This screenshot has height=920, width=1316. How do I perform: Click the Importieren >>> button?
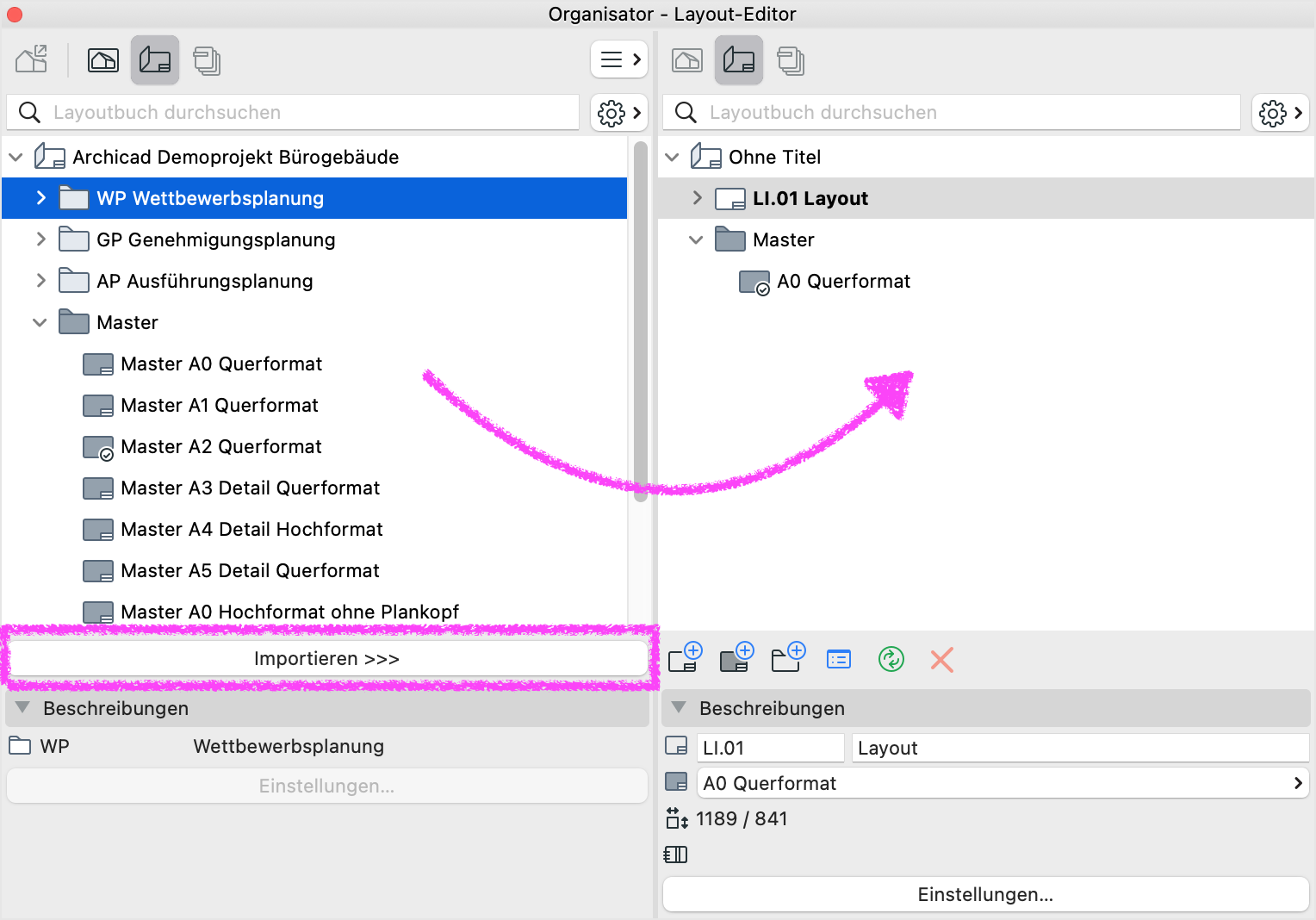327,659
